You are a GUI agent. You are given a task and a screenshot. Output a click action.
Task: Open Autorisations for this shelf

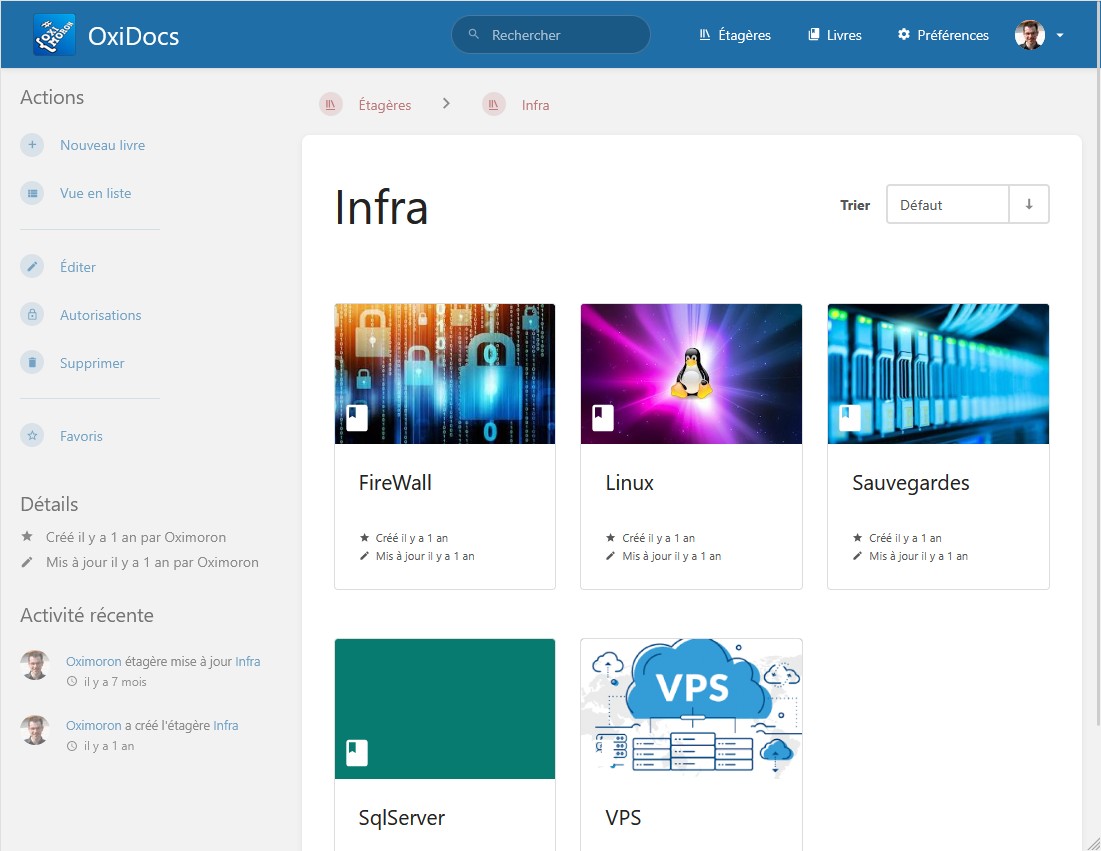coord(100,315)
